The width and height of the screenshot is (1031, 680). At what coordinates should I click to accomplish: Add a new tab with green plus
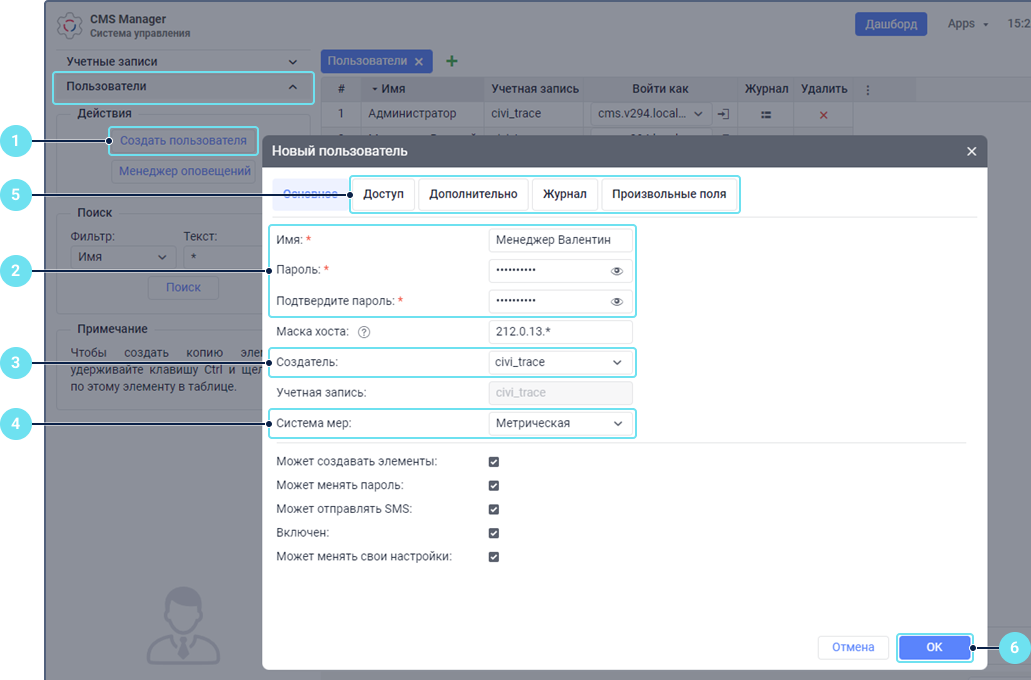(452, 61)
